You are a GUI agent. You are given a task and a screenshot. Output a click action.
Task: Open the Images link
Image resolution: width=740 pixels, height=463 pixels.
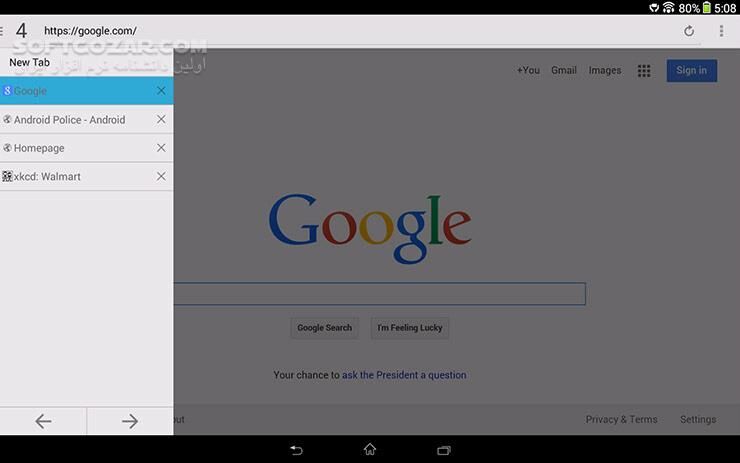(x=605, y=70)
